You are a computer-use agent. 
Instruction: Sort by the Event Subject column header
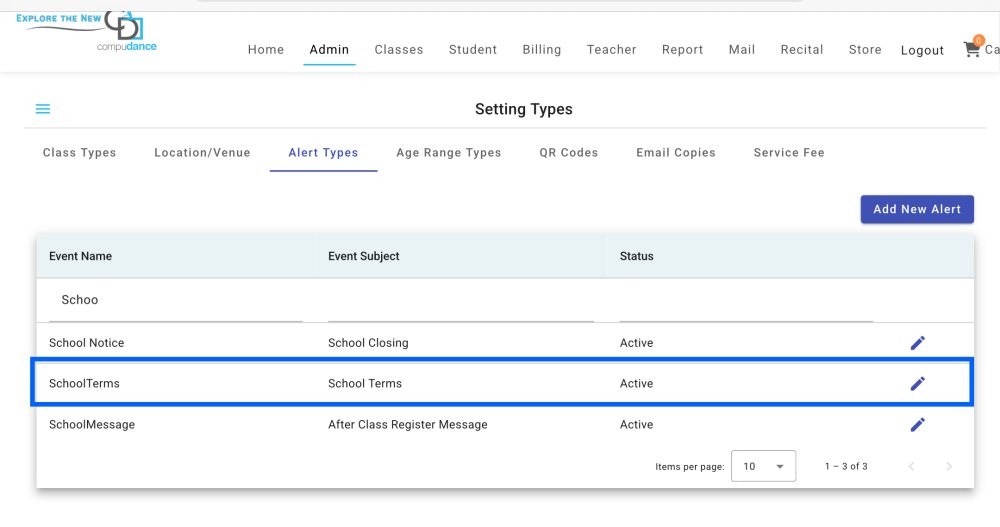(x=364, y=256)
